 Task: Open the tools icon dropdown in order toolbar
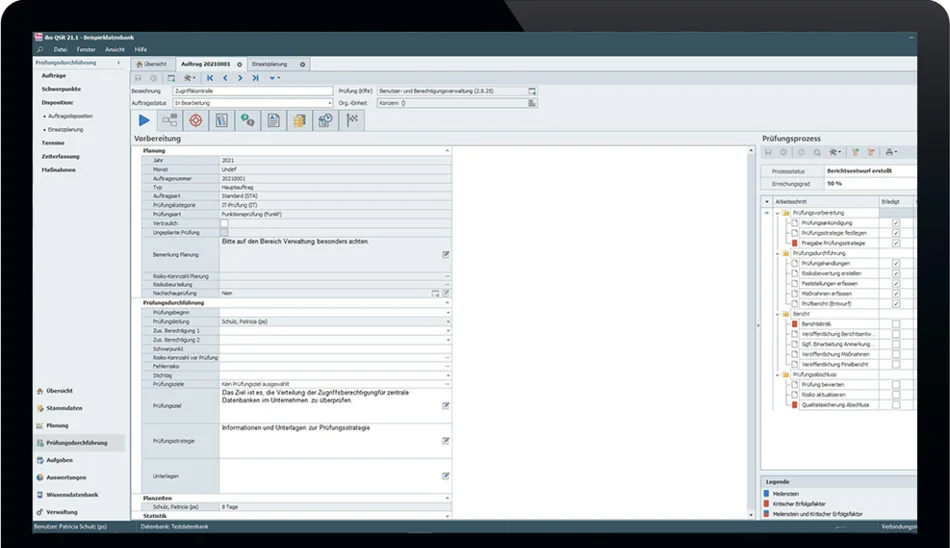[189, 78]
